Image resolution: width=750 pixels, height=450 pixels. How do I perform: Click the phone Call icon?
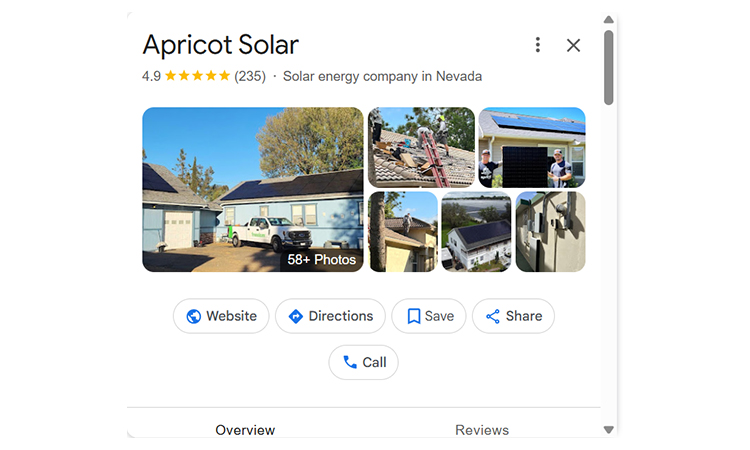point(350,362)
